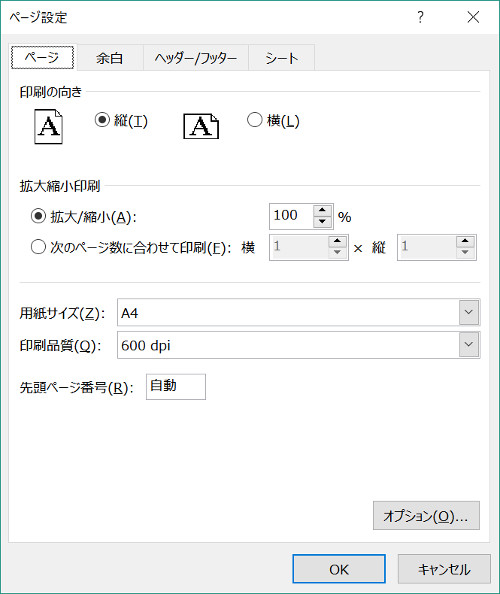Image resolution: width=500 pixels, height=594 pixels.
Task: Switch to the 余白 tab
Action: point(109,58)
